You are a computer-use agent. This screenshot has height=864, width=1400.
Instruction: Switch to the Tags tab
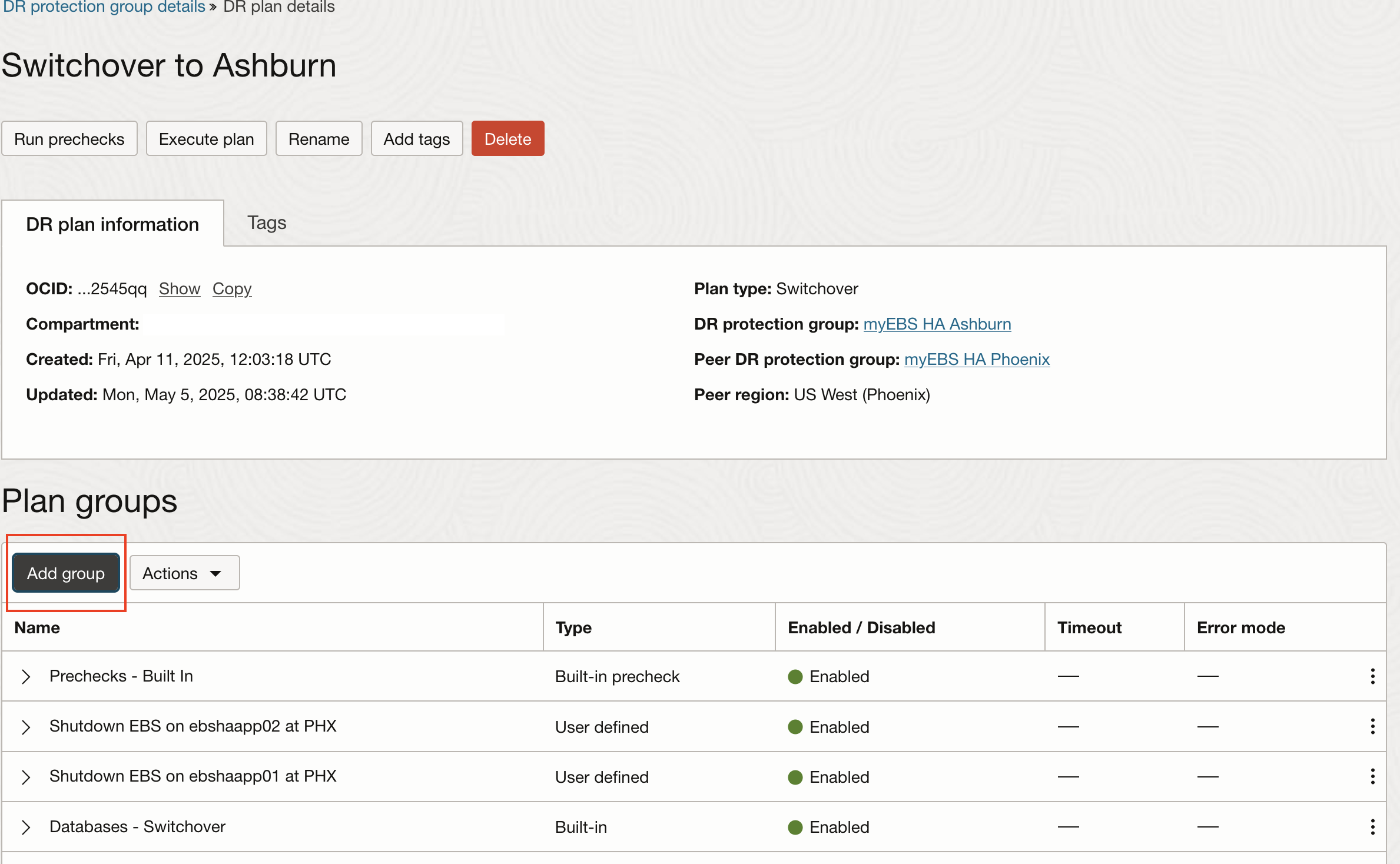266,223
